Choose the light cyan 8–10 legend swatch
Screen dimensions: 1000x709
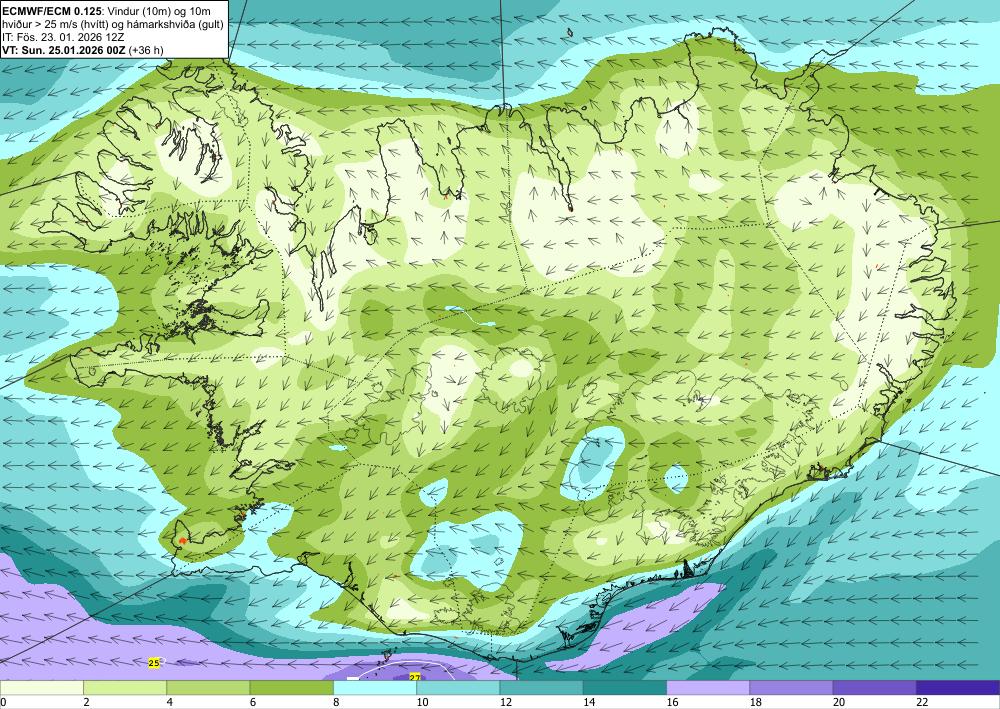(x=375, y=688)
